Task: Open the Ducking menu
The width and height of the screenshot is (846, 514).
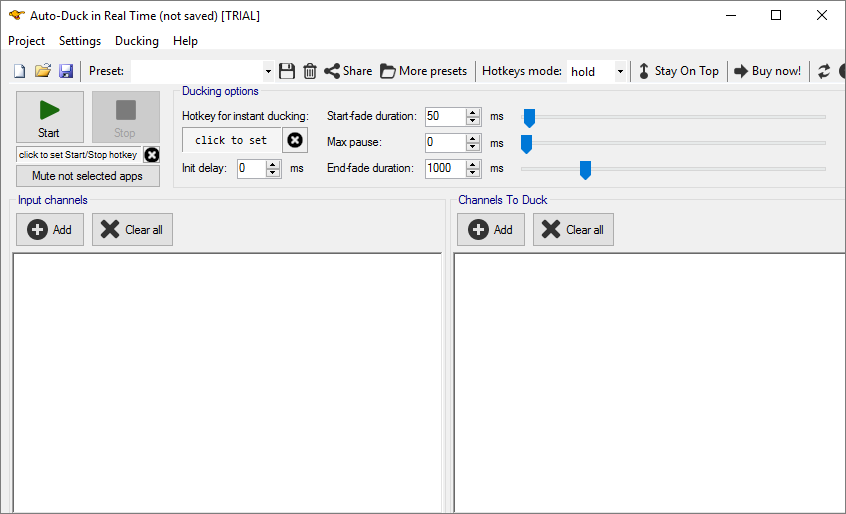Action: tap(137, 41)
